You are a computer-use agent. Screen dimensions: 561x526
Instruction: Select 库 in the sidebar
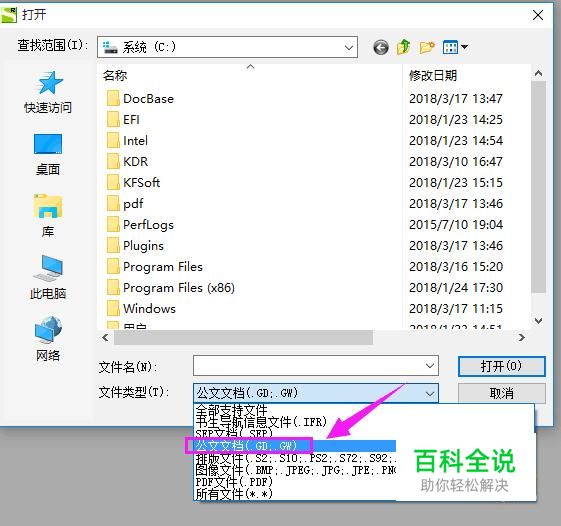point(48,216)
